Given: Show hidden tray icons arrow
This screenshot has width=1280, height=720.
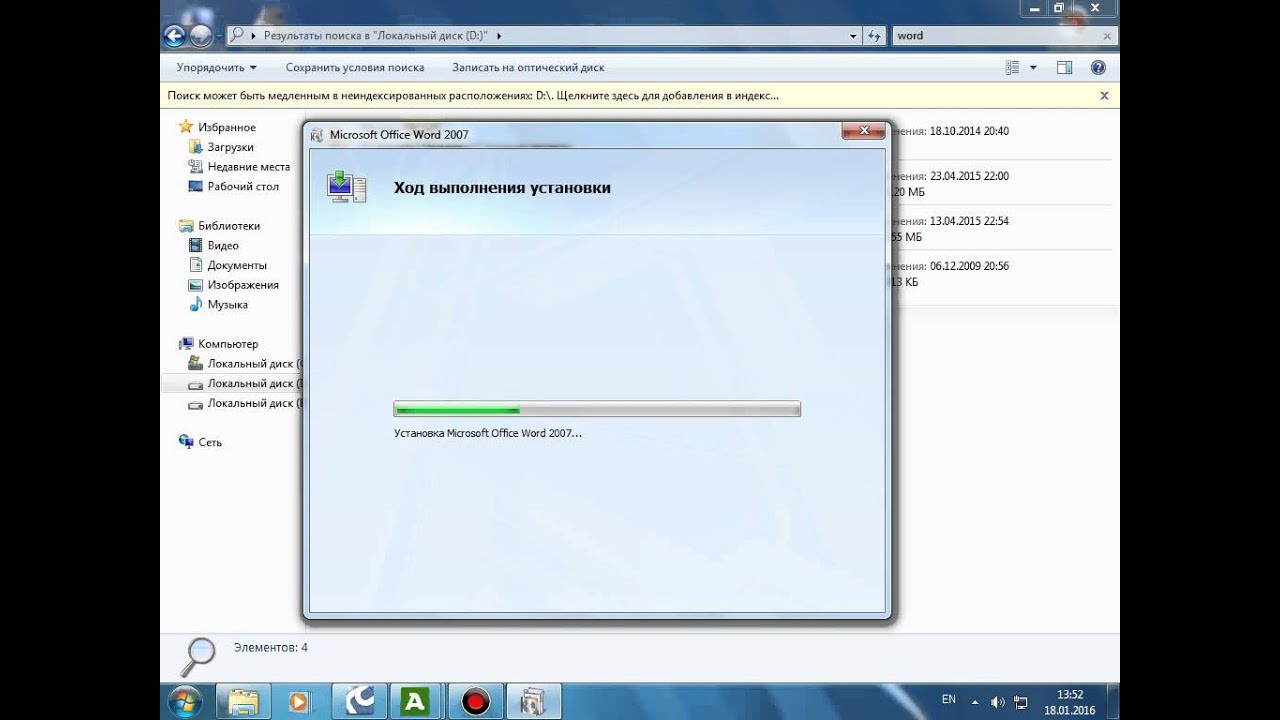Looking at the screenshot, I should [x=974, y=701].
